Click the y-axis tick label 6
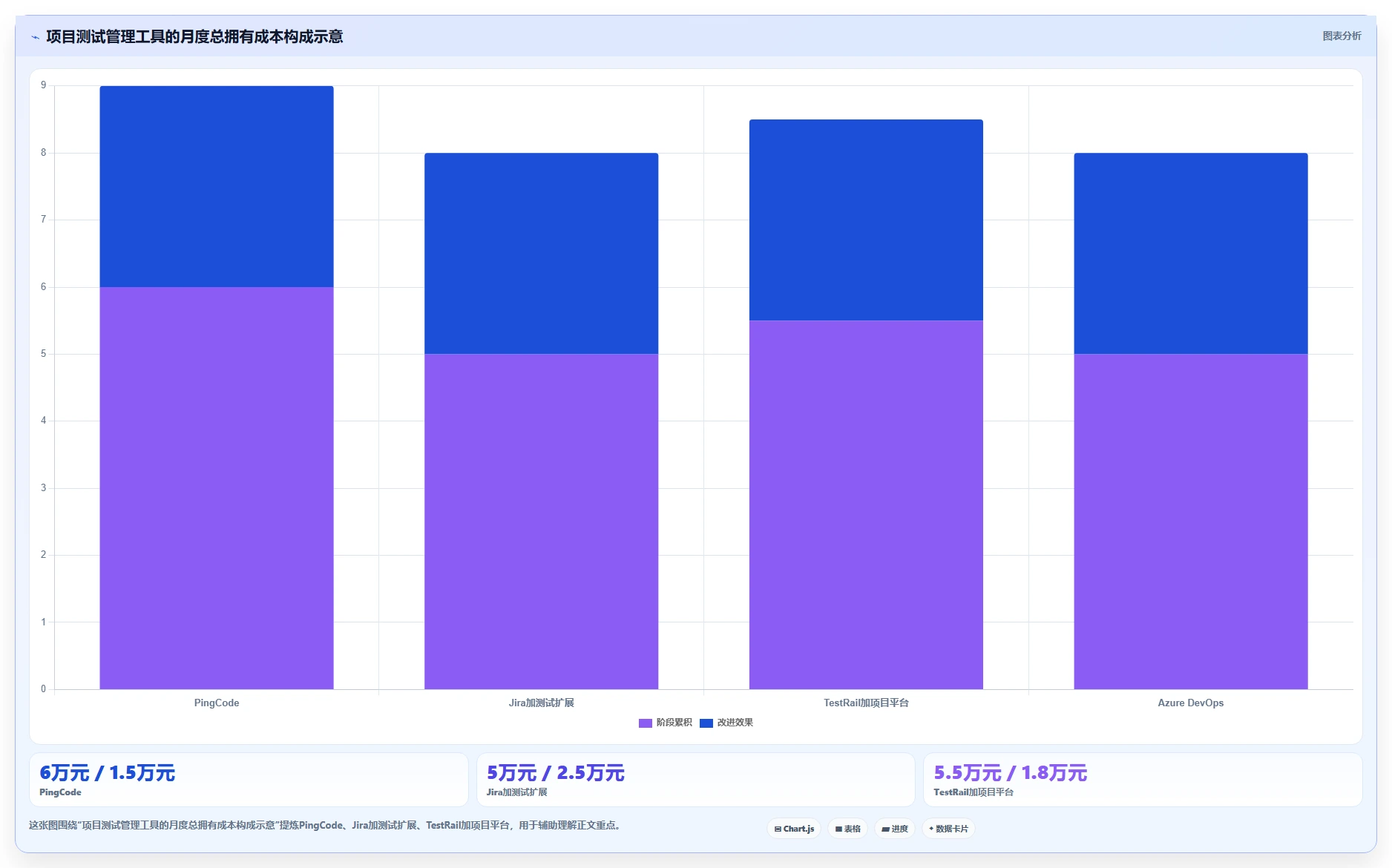The height and width of the screenshot is (868, 1392). point(43,287)
